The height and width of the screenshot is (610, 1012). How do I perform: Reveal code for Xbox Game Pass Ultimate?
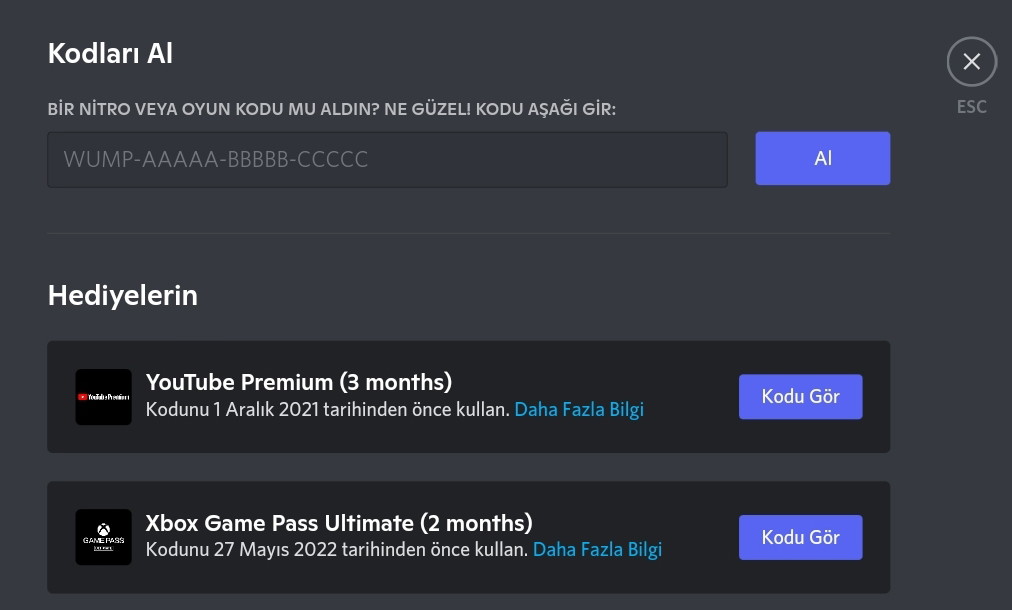(x=800, y=537)
